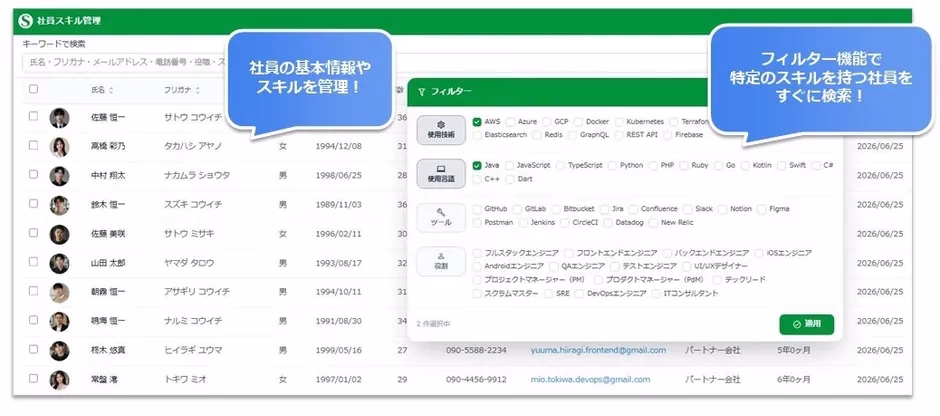Tick the Ruby language checkbox

coord(684,165)
